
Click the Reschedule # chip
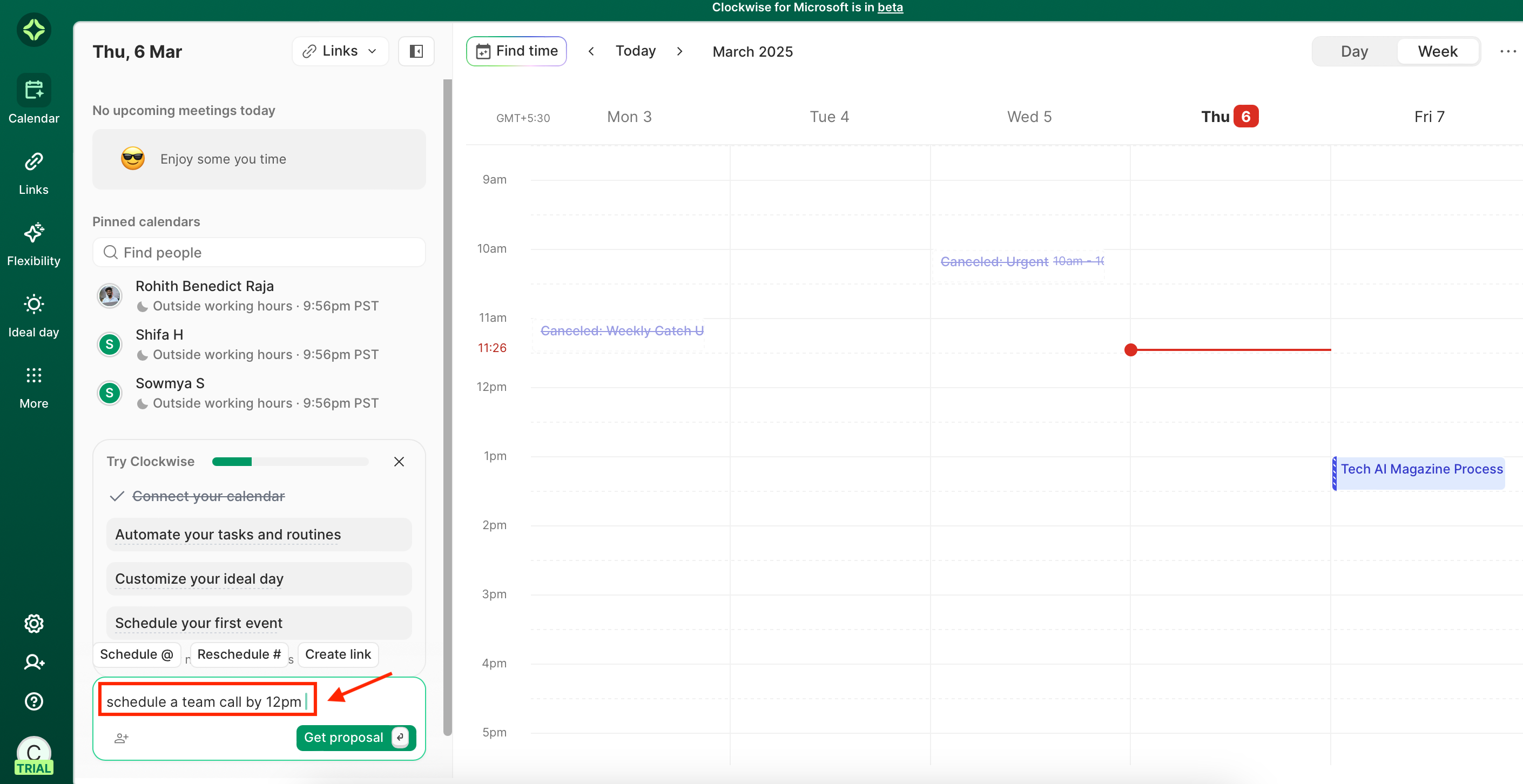click(239, 654)
